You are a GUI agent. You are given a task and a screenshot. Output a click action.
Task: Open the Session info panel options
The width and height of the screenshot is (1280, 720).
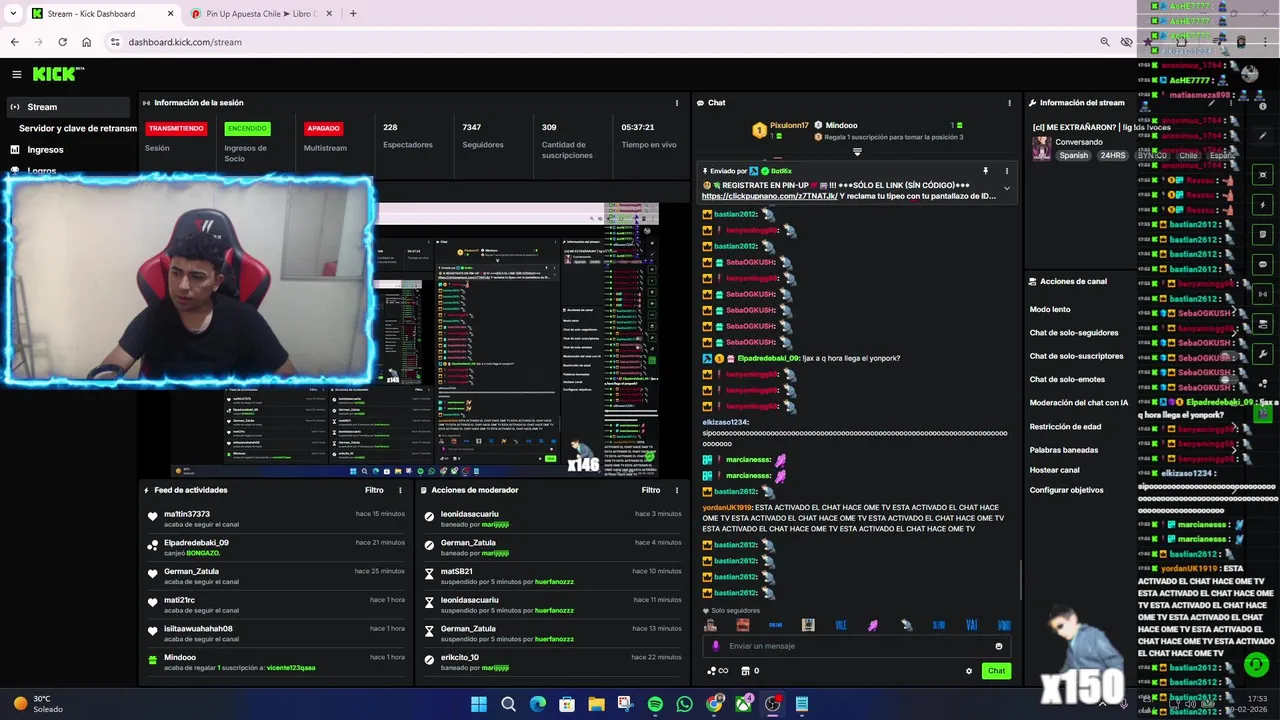[x=676, y=103]
